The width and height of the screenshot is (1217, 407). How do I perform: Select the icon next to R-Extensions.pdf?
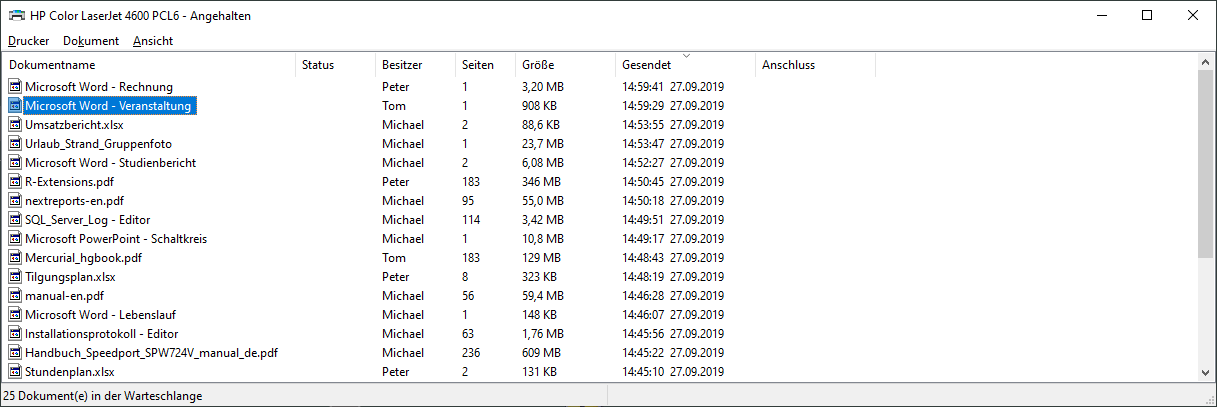pyautogui.click(x=15, y=182)
